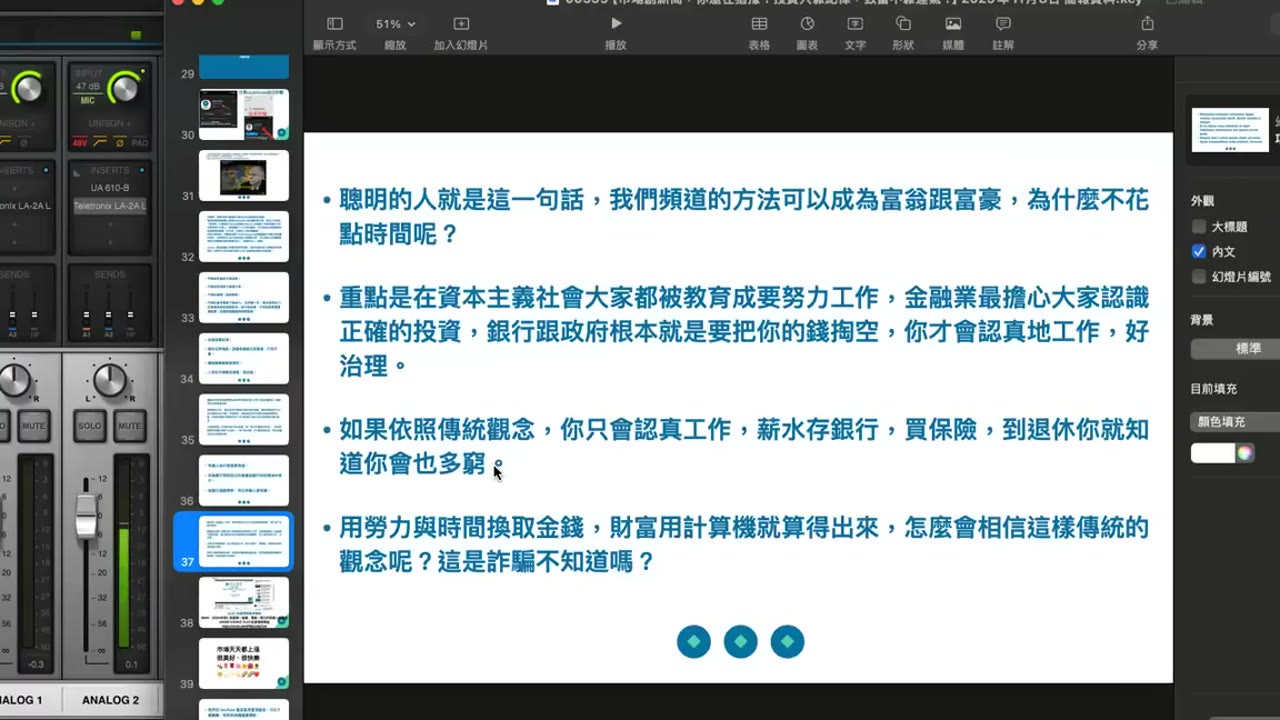Click the fill color well swatch
Screen dimensions: 1280x720
point(1213,453)
